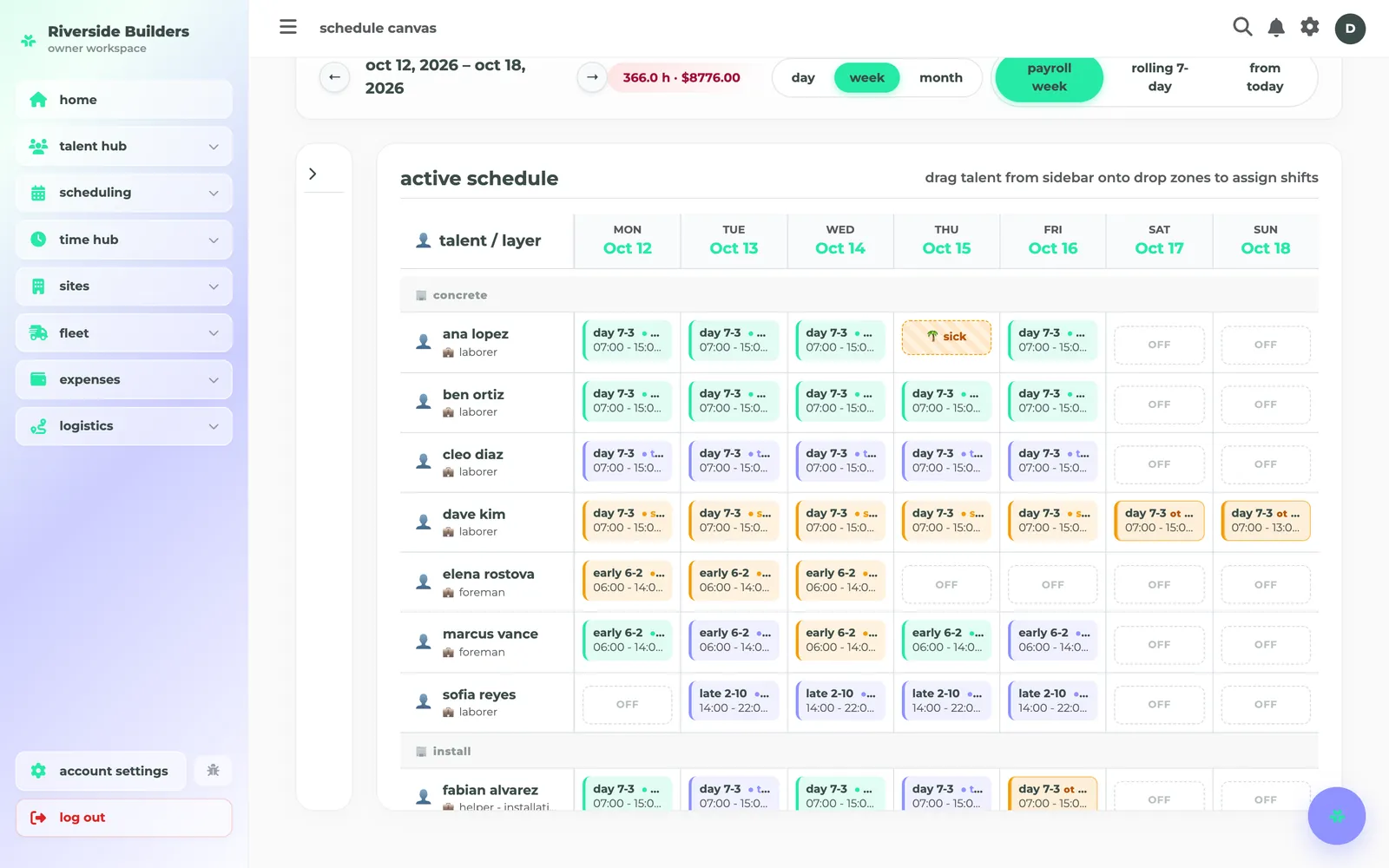
Task: Click the home sidebar icon
Action: (x=38, y=100)
